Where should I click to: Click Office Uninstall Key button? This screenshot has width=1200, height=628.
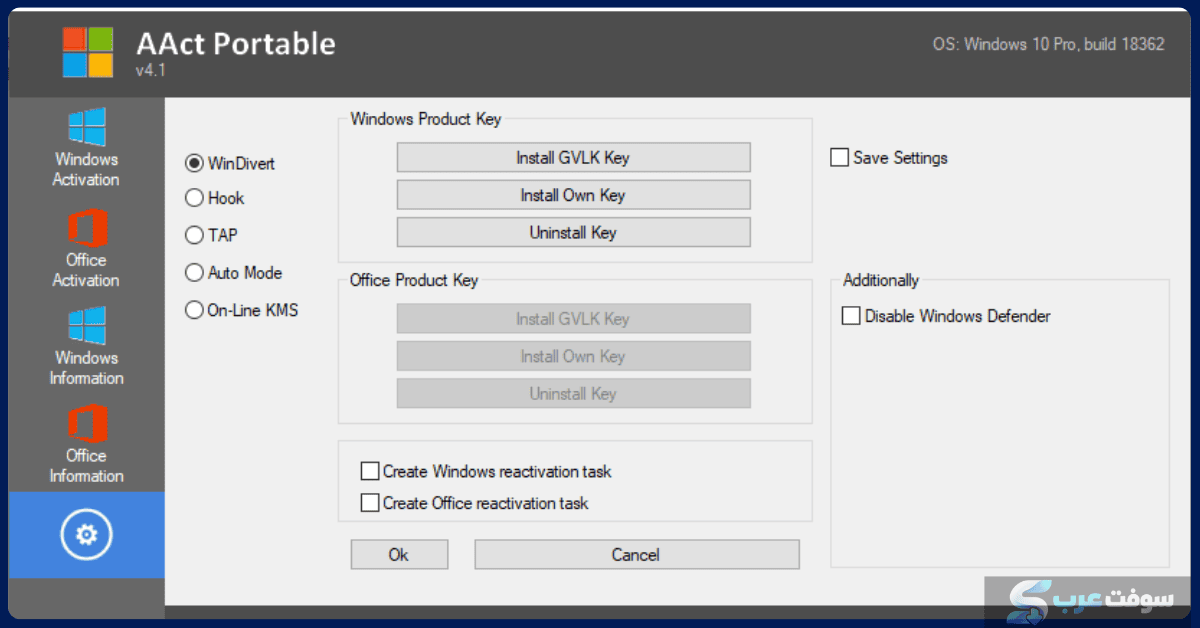(573, 393)
